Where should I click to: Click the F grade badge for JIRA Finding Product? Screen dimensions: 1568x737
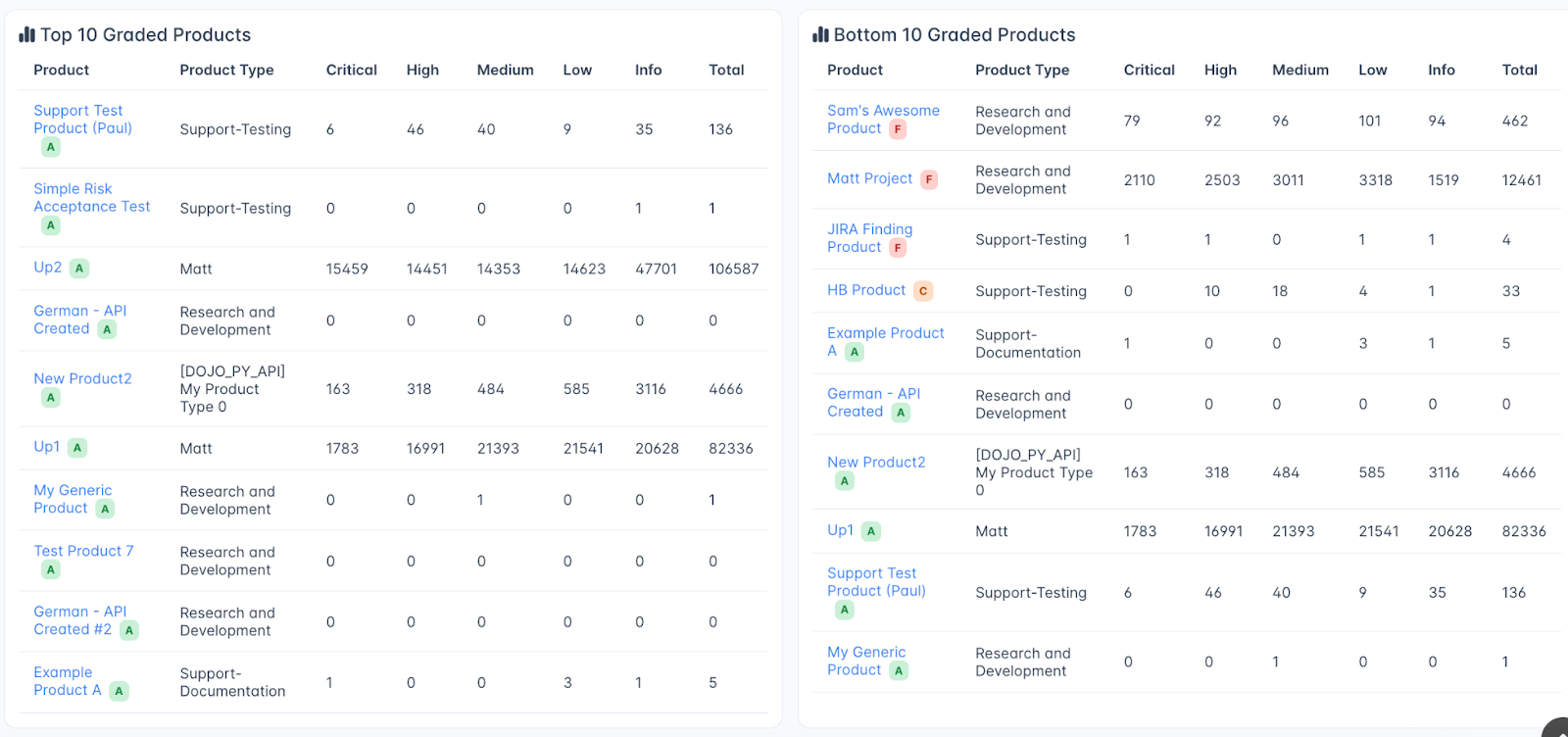(898, 248)
